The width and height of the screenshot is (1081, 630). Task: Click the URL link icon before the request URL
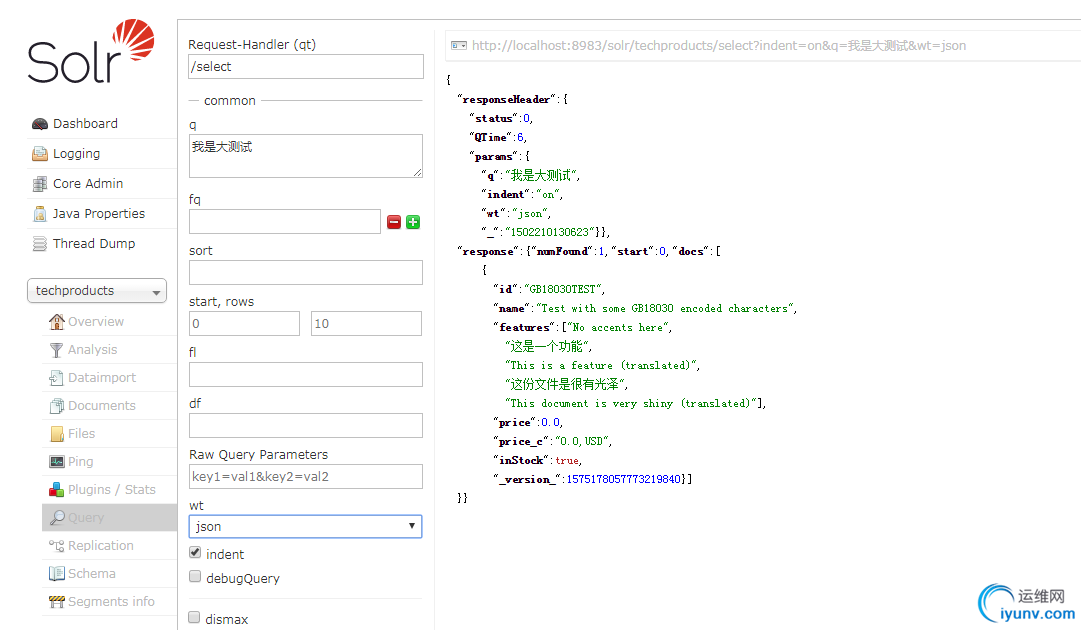458,45
